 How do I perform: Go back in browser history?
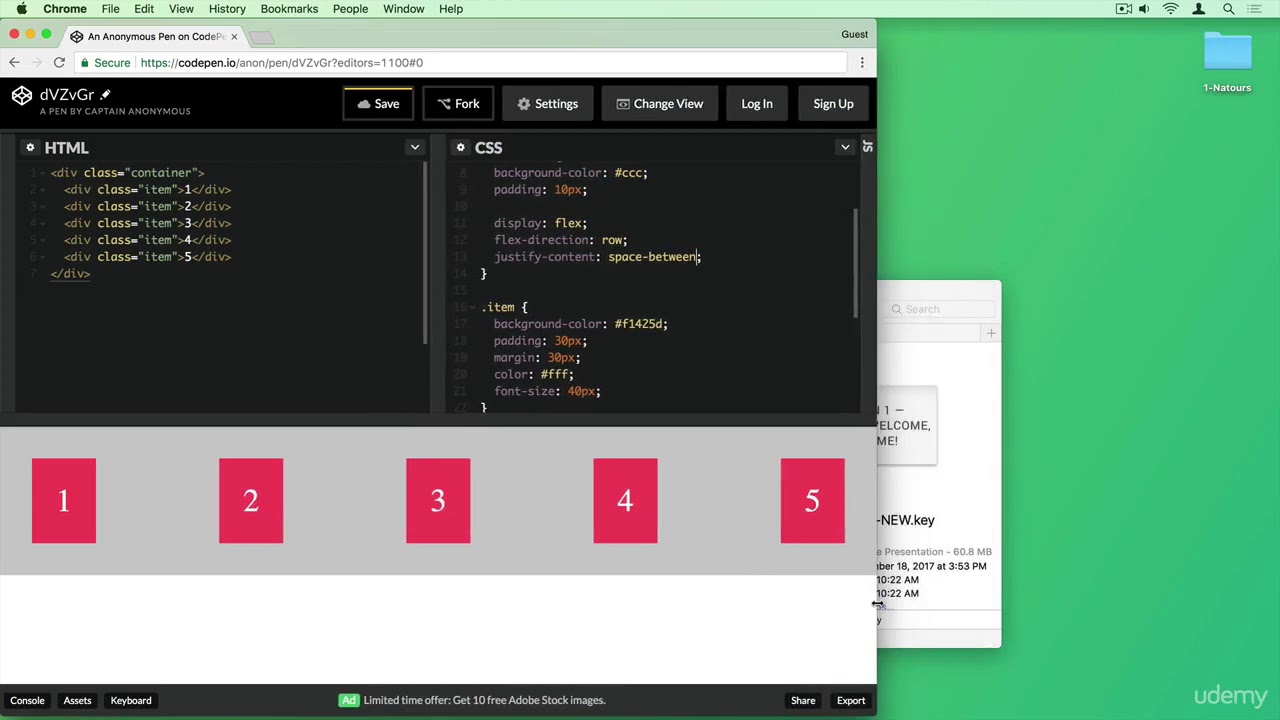coord(14,63)
